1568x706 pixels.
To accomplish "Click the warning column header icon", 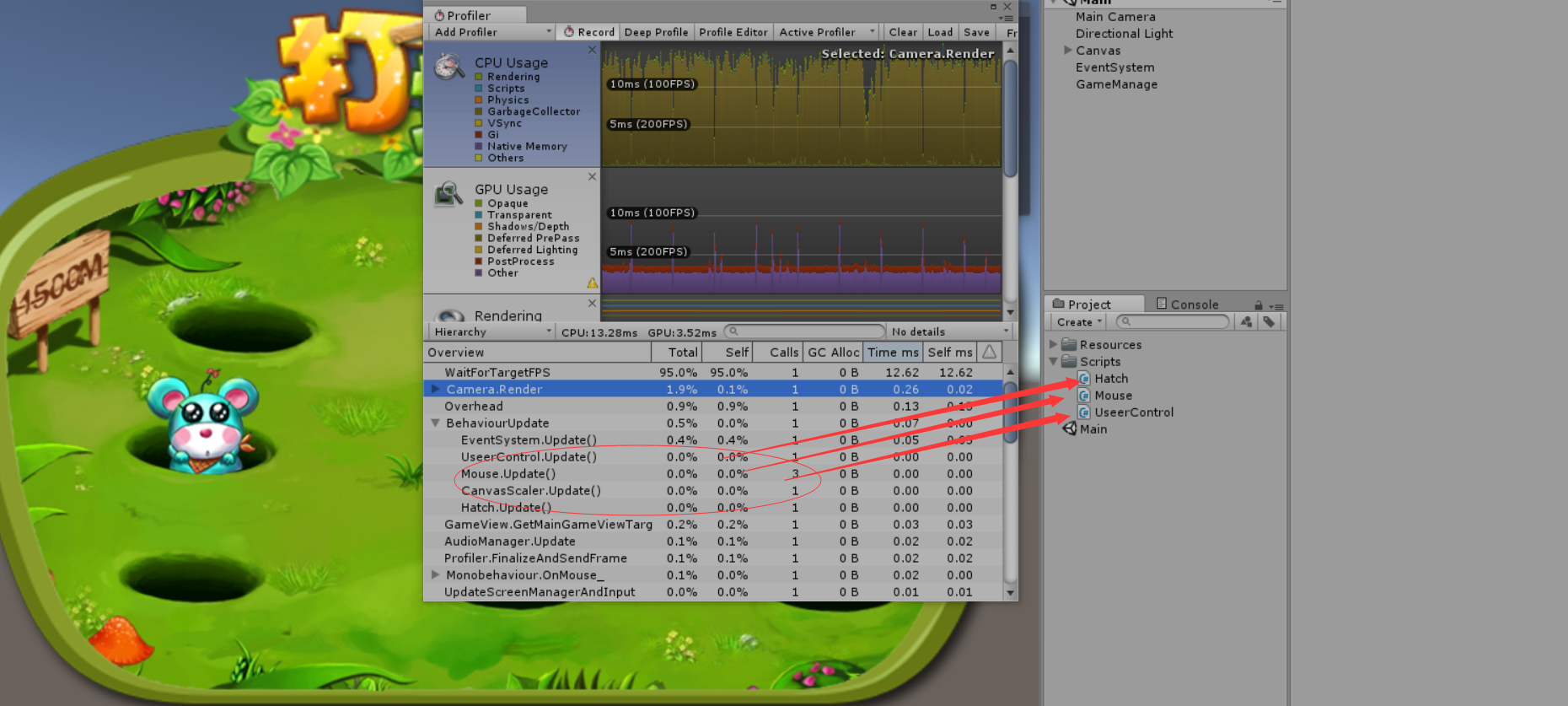I will click(990, 352).
